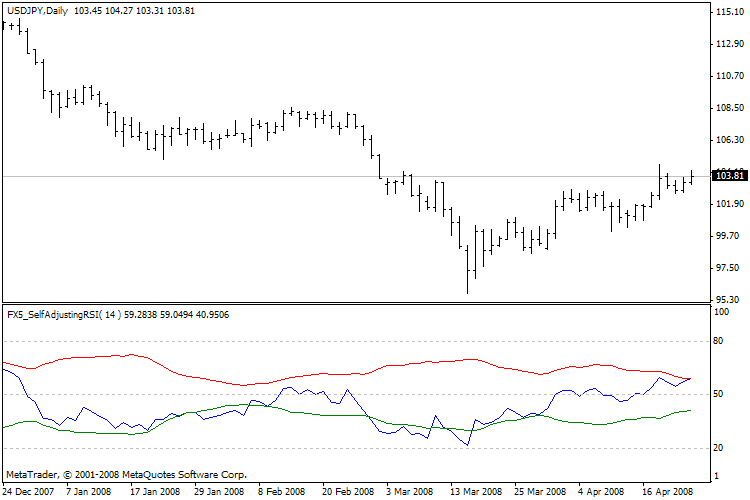Click the 95.30 price axis label
The image size is (750, 500).
coord(726,300)
